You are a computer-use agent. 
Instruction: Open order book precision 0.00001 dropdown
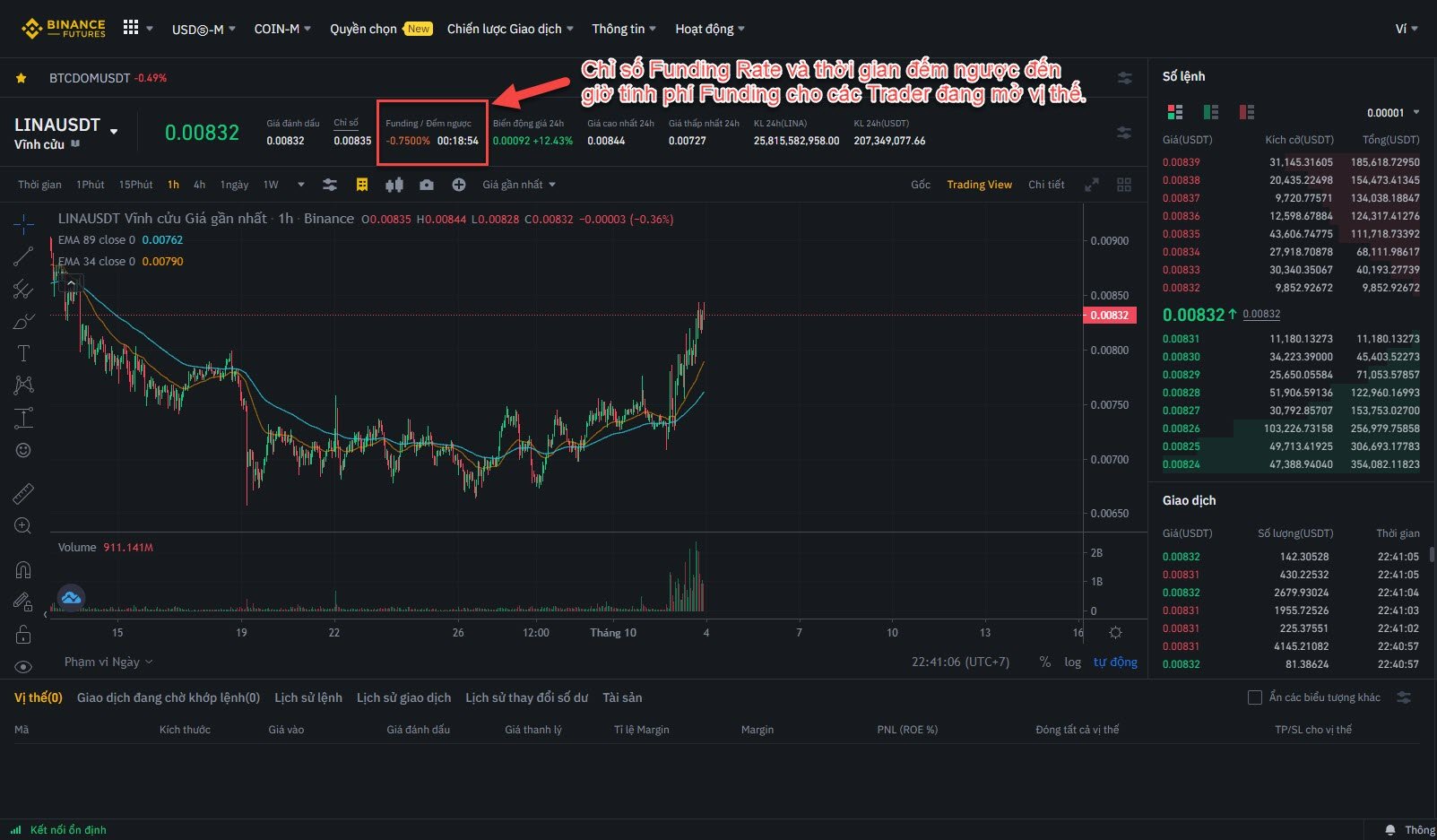[1393, 113]
